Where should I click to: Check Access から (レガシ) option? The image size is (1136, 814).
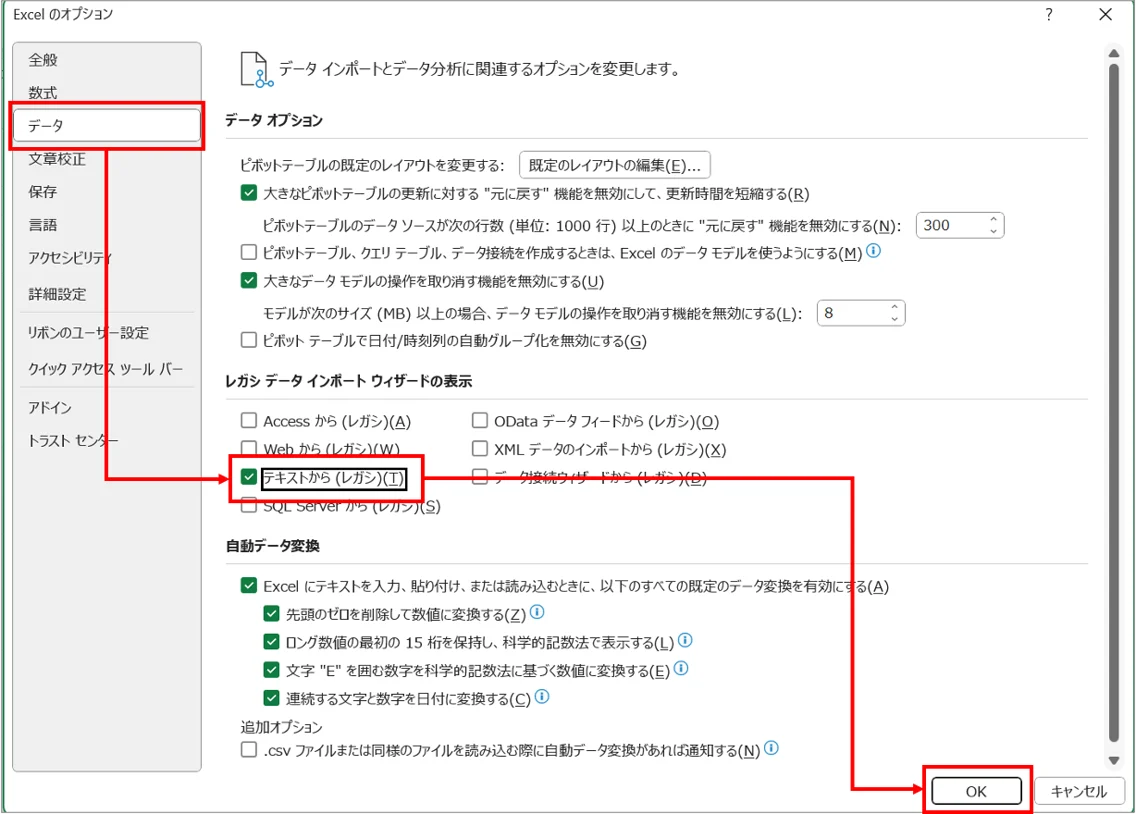tap(248, 421)
